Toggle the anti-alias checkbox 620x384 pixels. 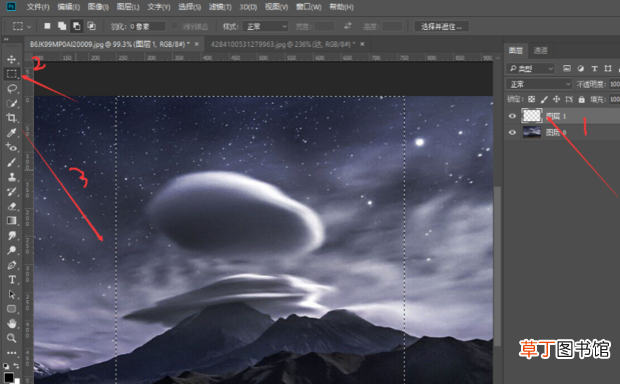(x=174, y=26)
